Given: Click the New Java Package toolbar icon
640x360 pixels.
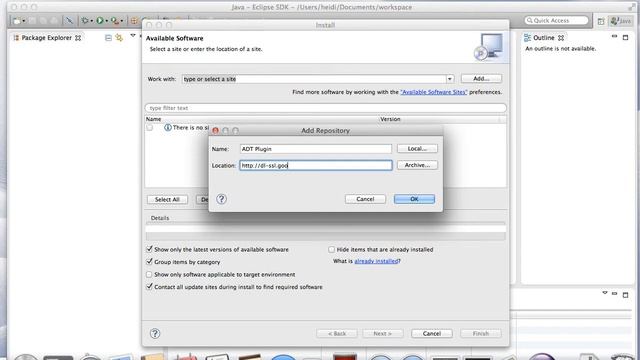Looking at the screenshot, I should point(134,20).
